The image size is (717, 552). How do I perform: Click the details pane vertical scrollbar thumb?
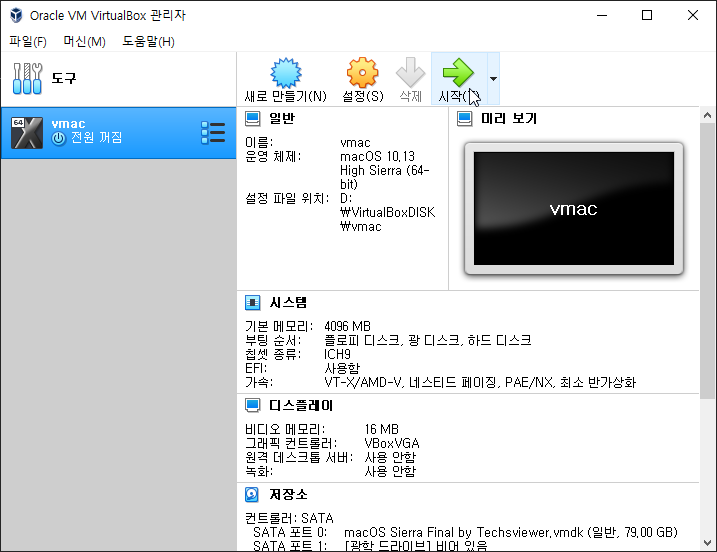pos(707,260)
